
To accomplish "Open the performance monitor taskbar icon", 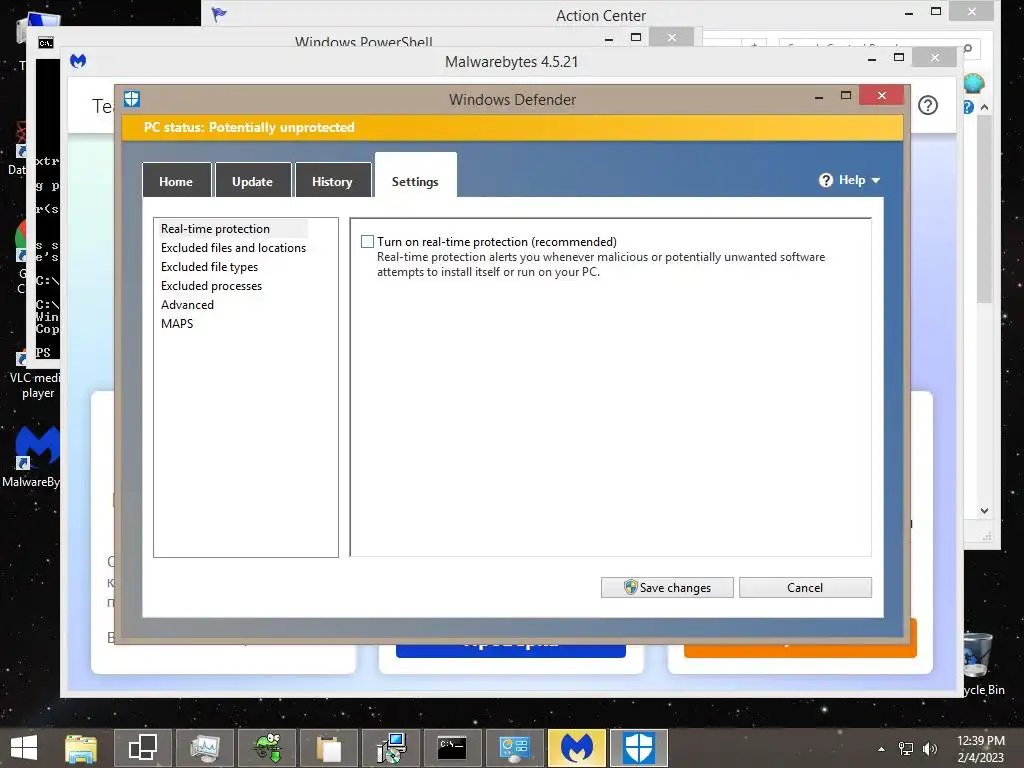I will click(x=204, y=748).
